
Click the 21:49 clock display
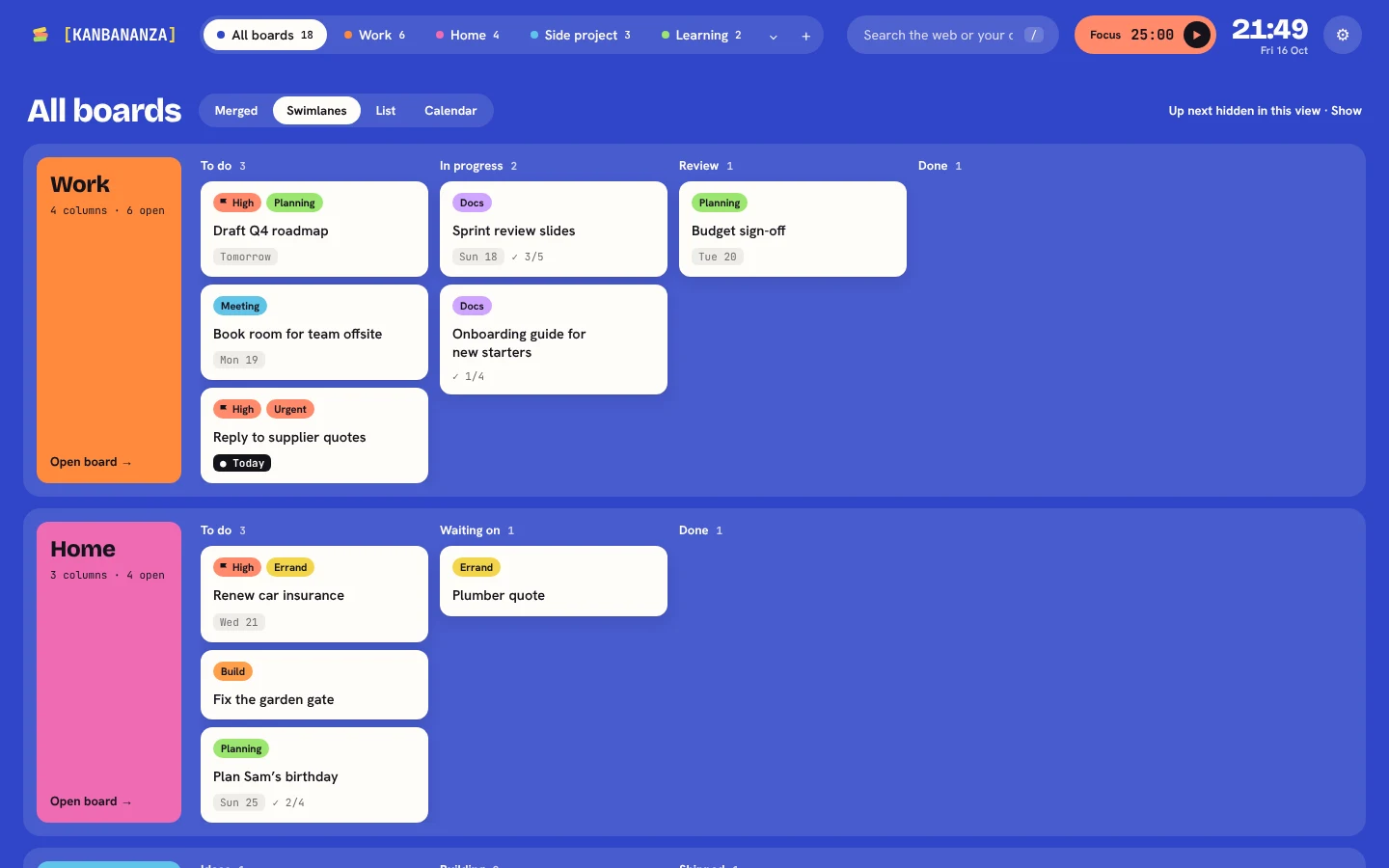coord(1269,29)
